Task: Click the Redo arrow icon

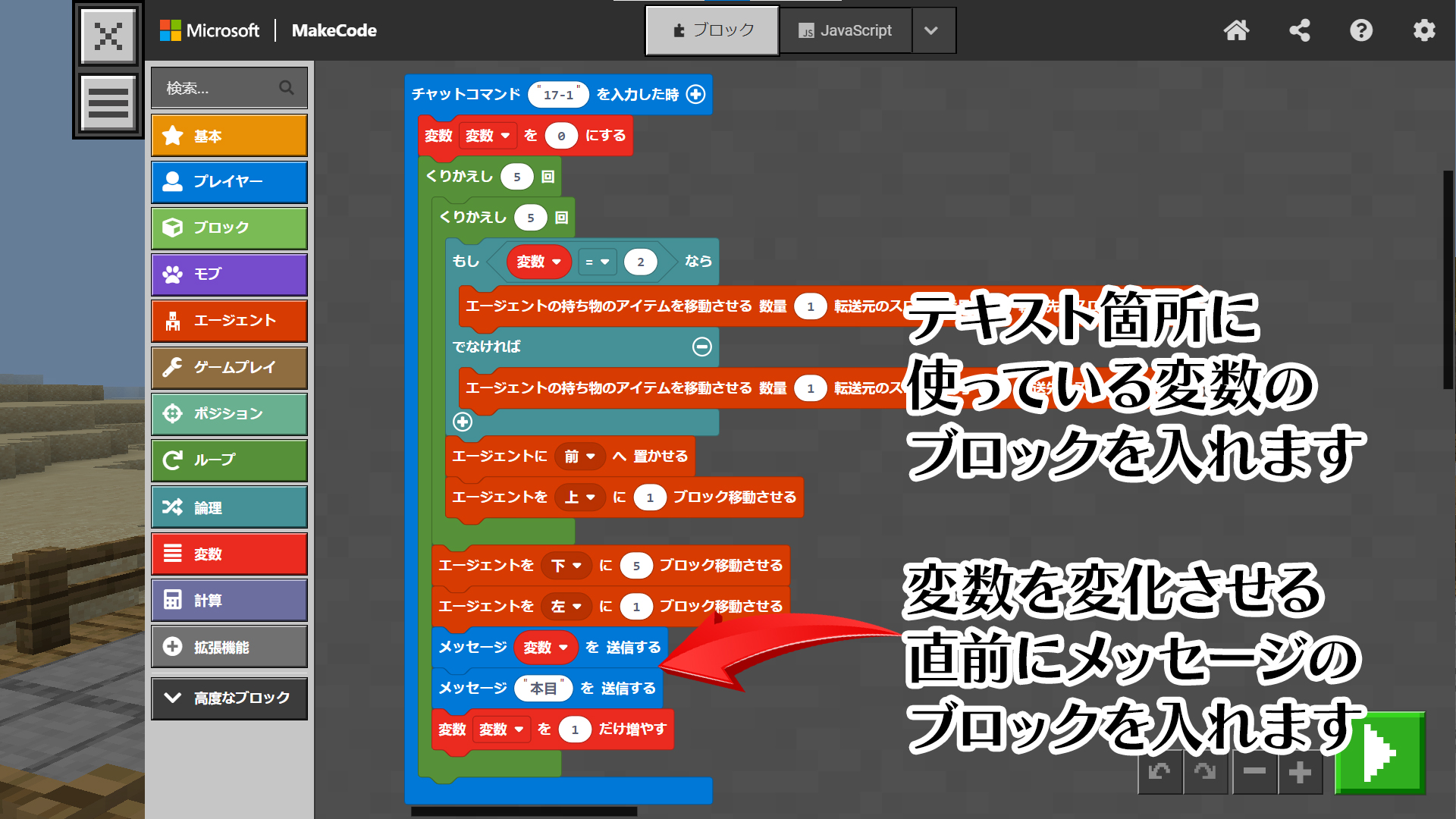Action: click(1205, 772)
